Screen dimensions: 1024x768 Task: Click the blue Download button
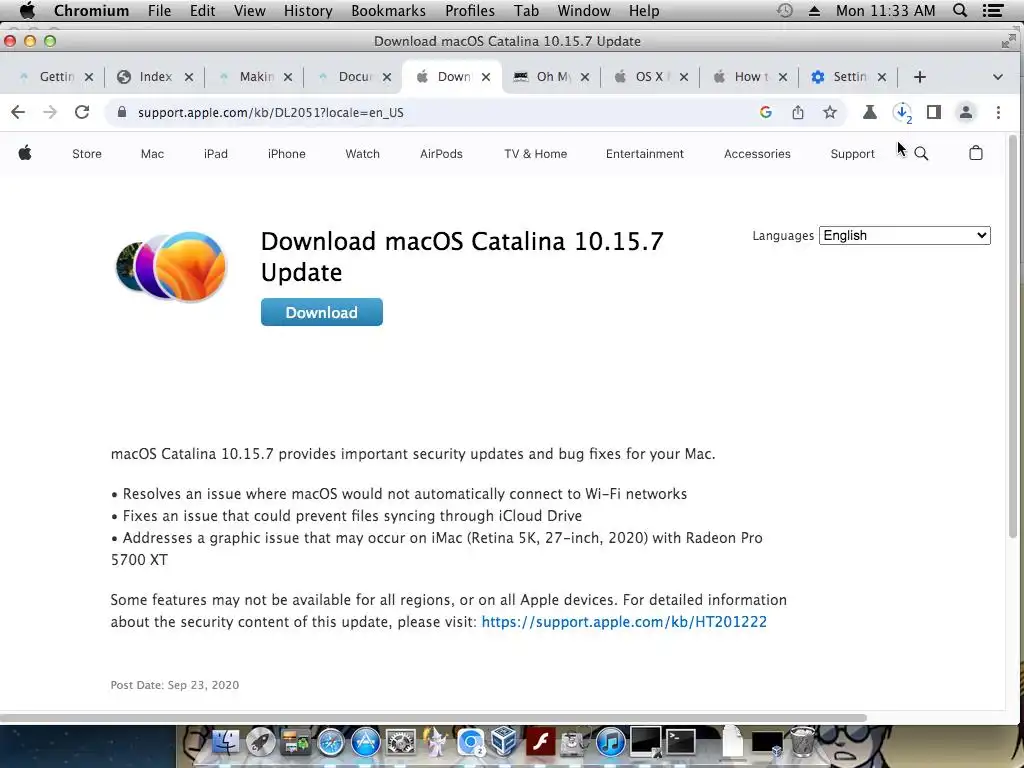(x=322, y=312)
